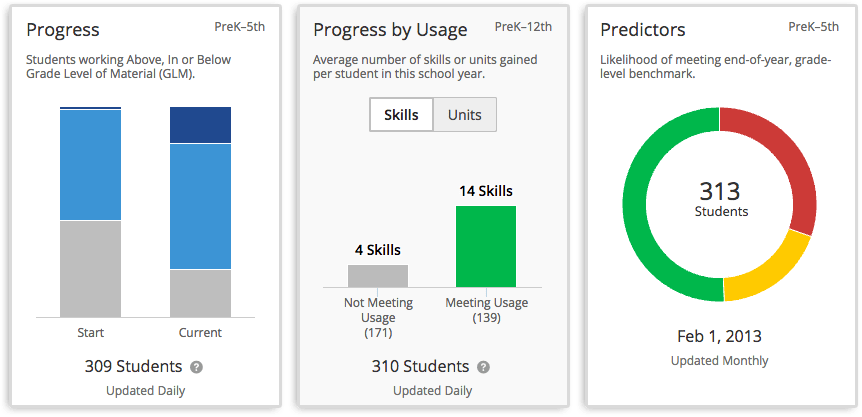Click help icon next to 309 Students

pyautogui.click(x=197, y=367)
